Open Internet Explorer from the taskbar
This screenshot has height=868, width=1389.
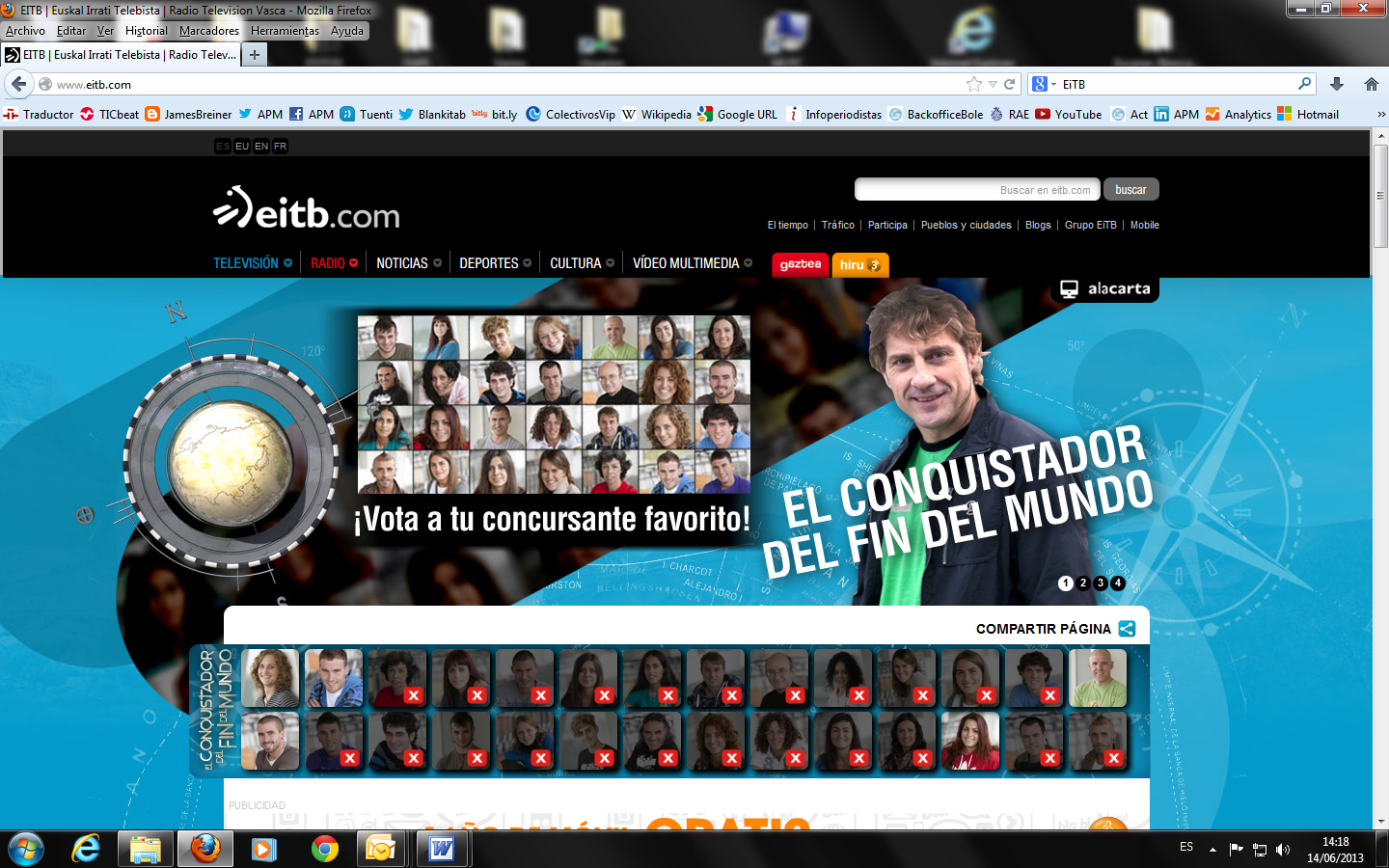86,849
